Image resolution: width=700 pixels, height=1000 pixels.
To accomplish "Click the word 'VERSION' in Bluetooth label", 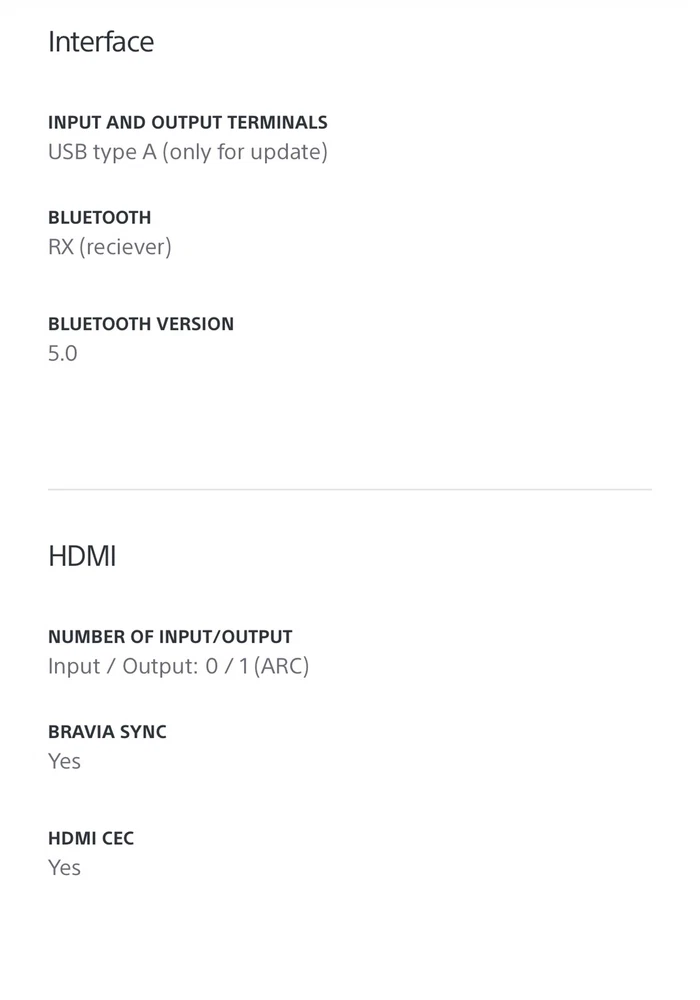I will click(x=195, y=324).
